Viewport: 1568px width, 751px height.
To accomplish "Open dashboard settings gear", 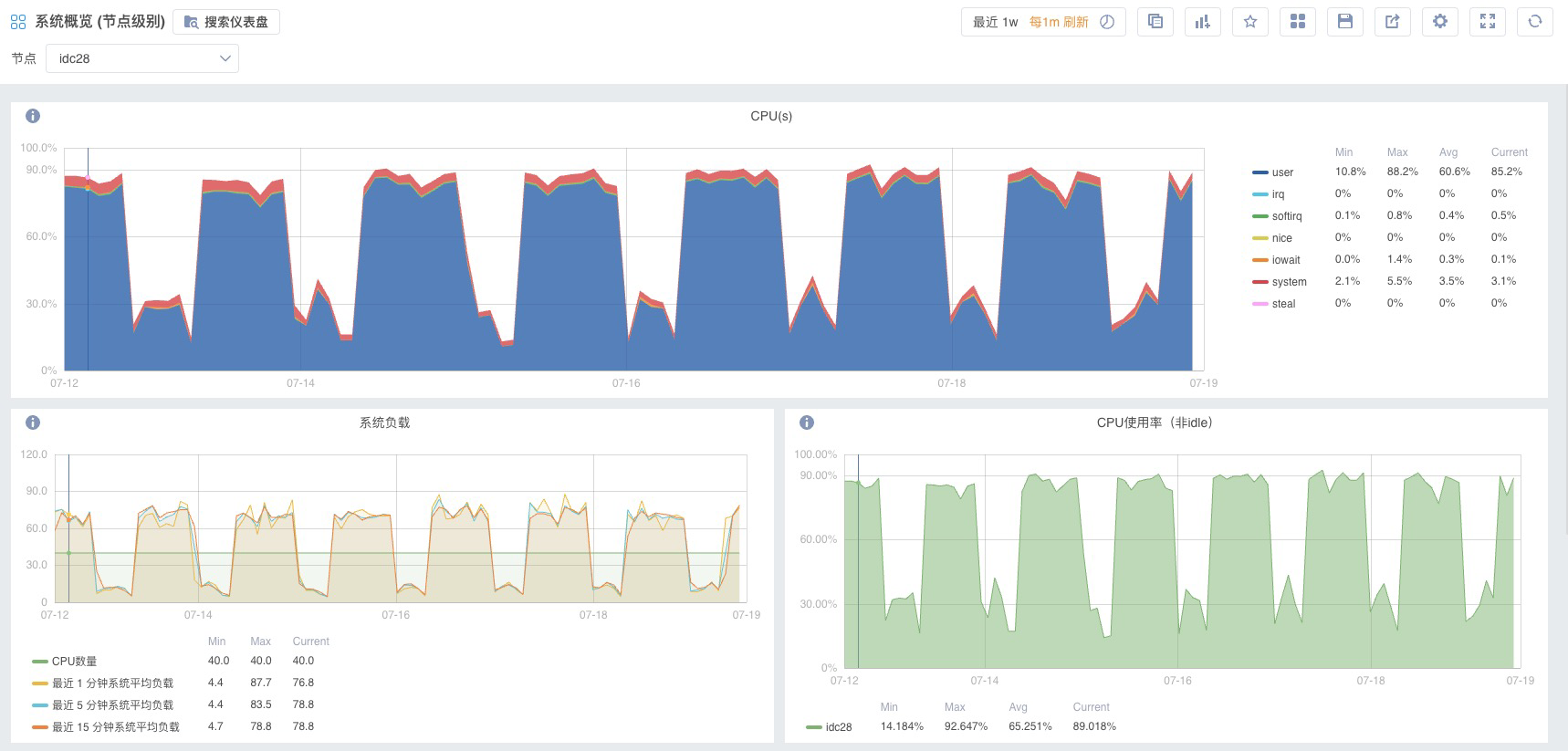I will (1440, 22).
